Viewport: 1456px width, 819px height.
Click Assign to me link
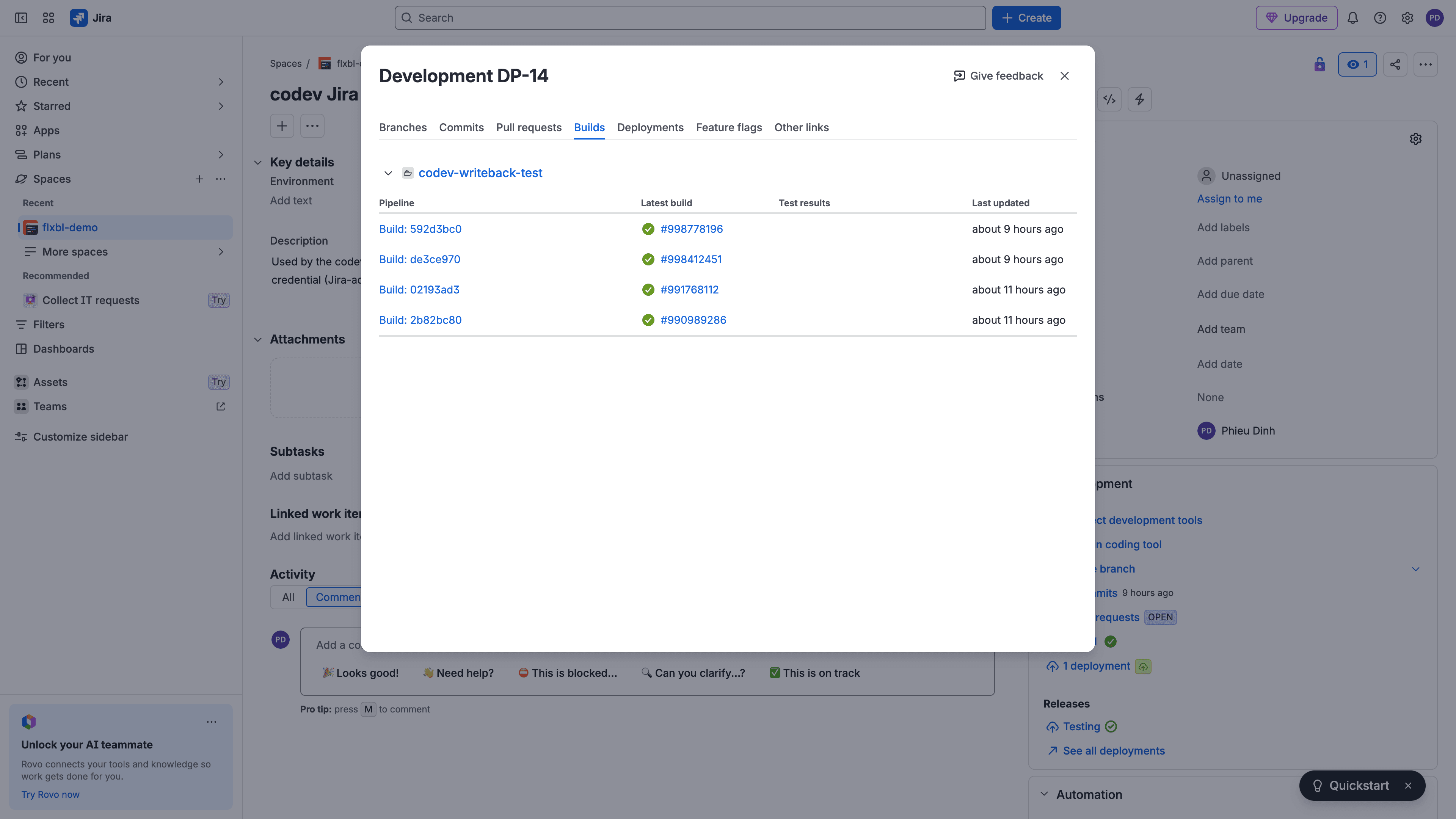(x=1229, y=199)
